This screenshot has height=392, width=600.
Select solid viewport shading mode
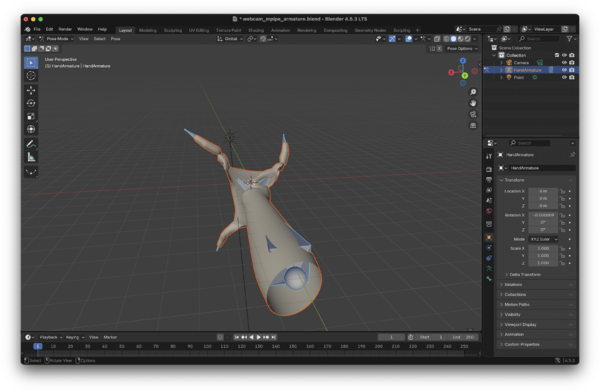(x=453, y=39)
